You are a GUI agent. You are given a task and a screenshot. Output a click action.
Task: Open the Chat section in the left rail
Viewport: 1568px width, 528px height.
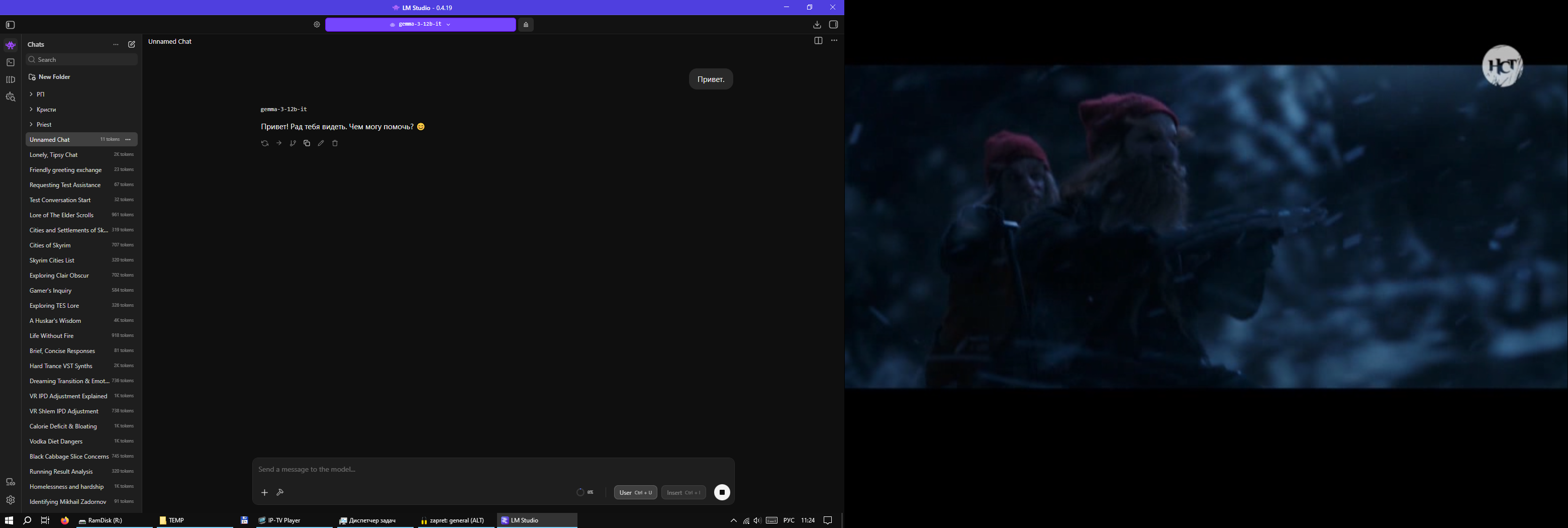click(x=11, y=45)
